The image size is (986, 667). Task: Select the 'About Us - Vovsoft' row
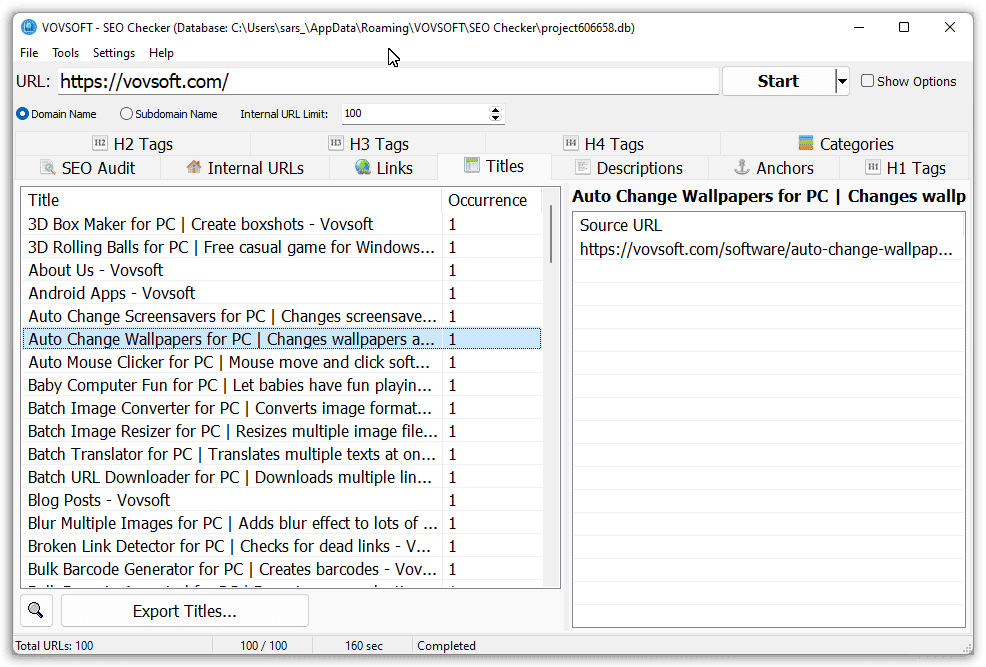tap(282, 270)
